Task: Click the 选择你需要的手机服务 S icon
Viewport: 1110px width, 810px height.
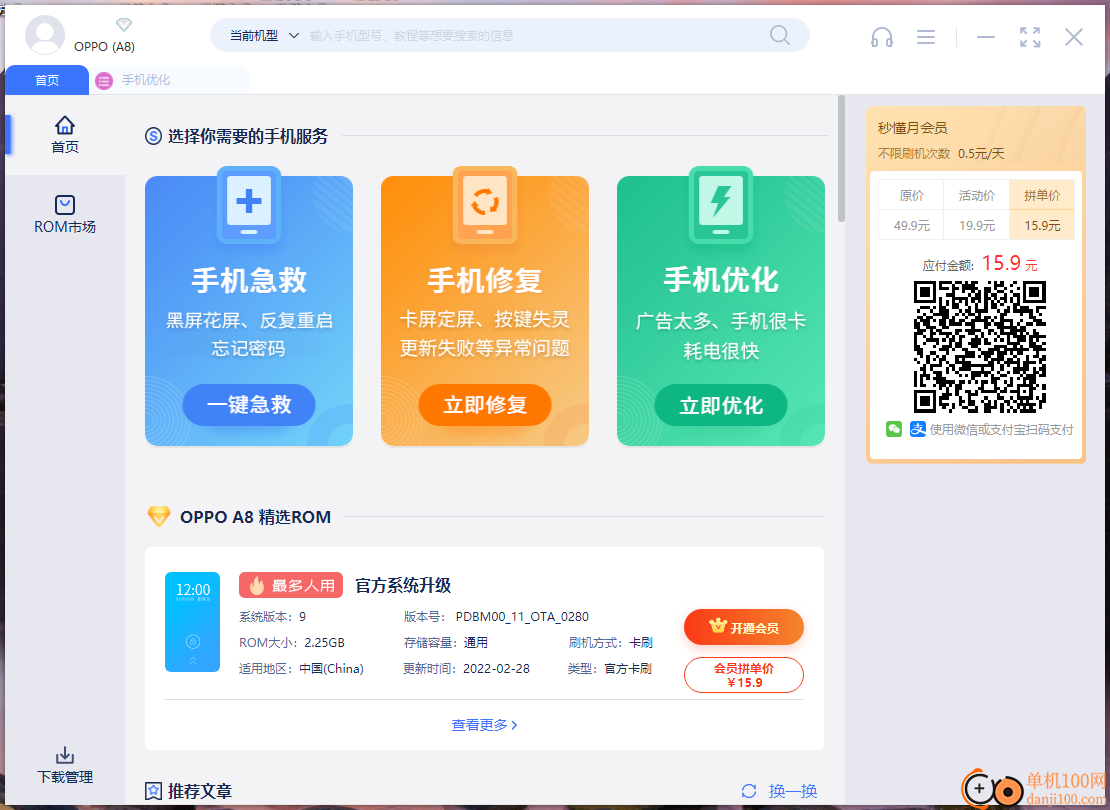Action: (153, 136)
